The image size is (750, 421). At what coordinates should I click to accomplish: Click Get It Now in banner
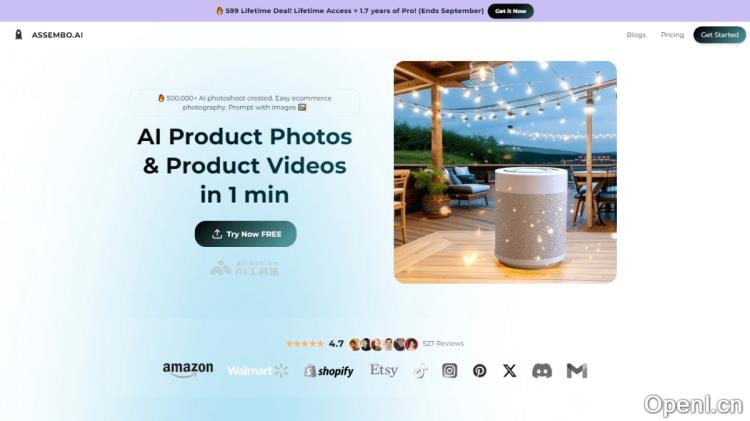[x=510, y=11]
